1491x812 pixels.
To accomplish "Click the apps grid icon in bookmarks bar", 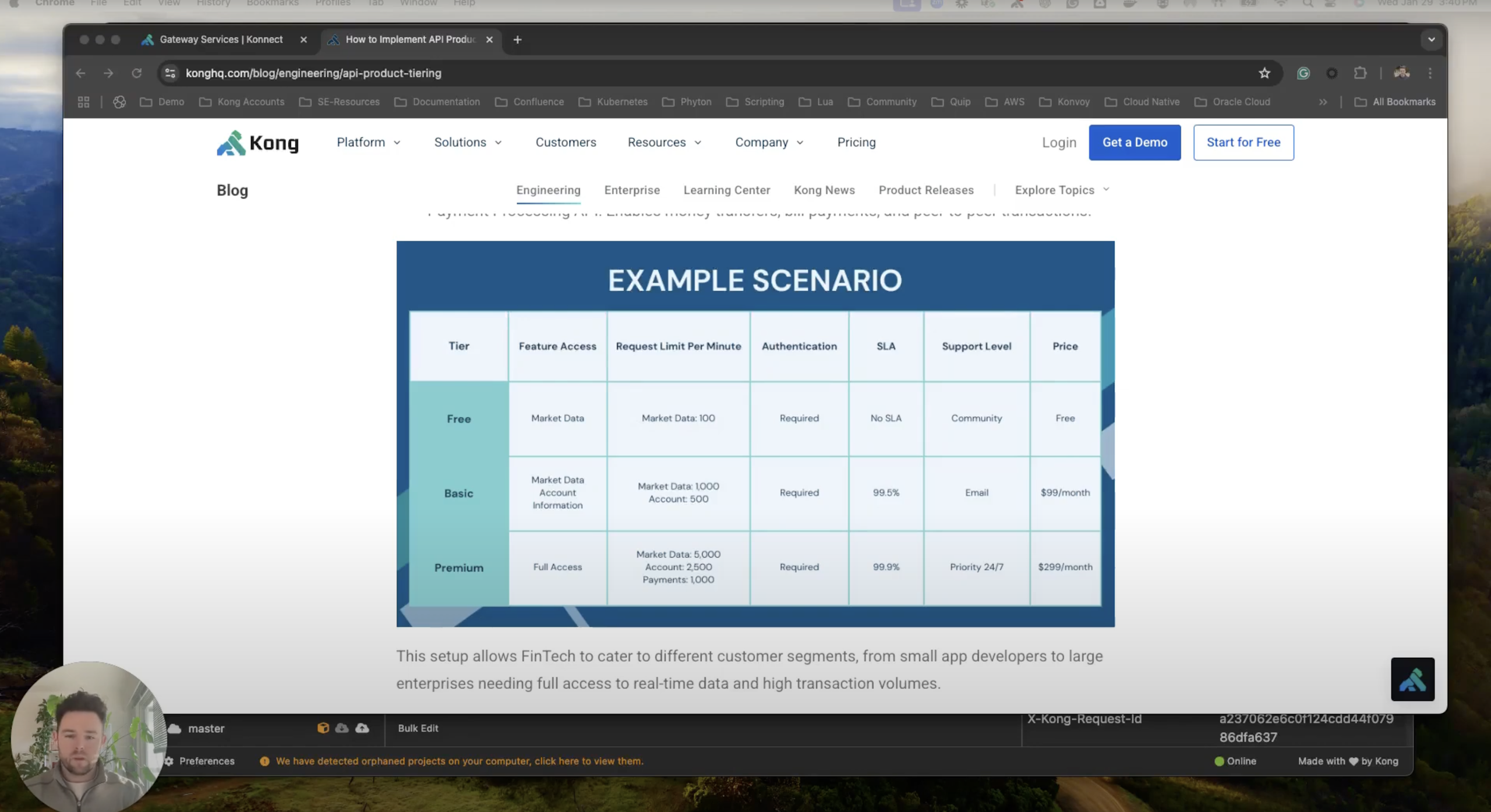I will tap(83, 102).
